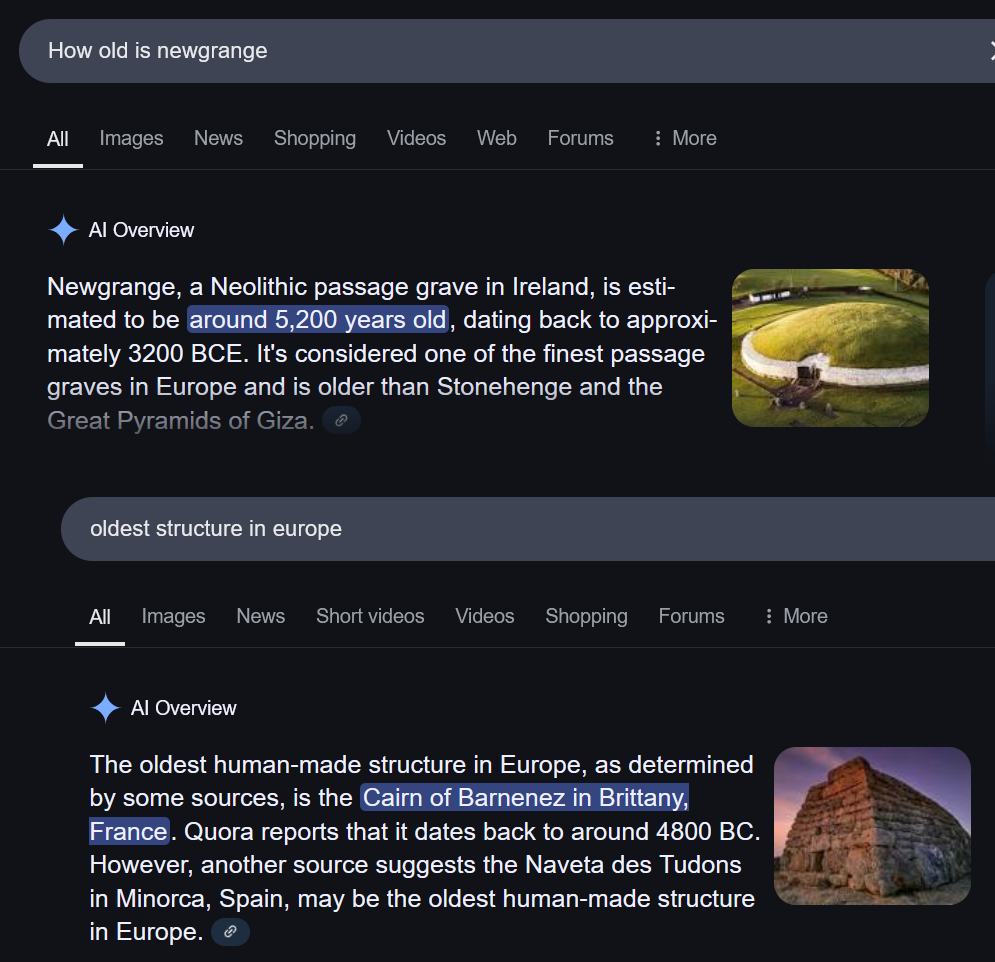Image resolution: width=995 pixels, height=962 pixels.
Task: Click the 'AI Overview' label above Barnenez answer
Action: tap(183, 708)
